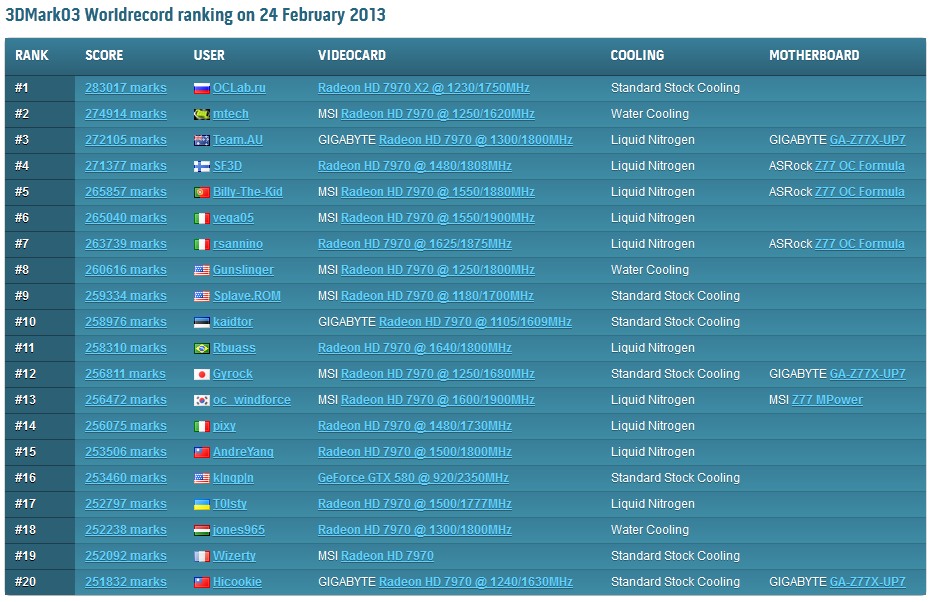Click the Estonian flag next to kaidtor
The image size is (933, 602).
[202, 322]
